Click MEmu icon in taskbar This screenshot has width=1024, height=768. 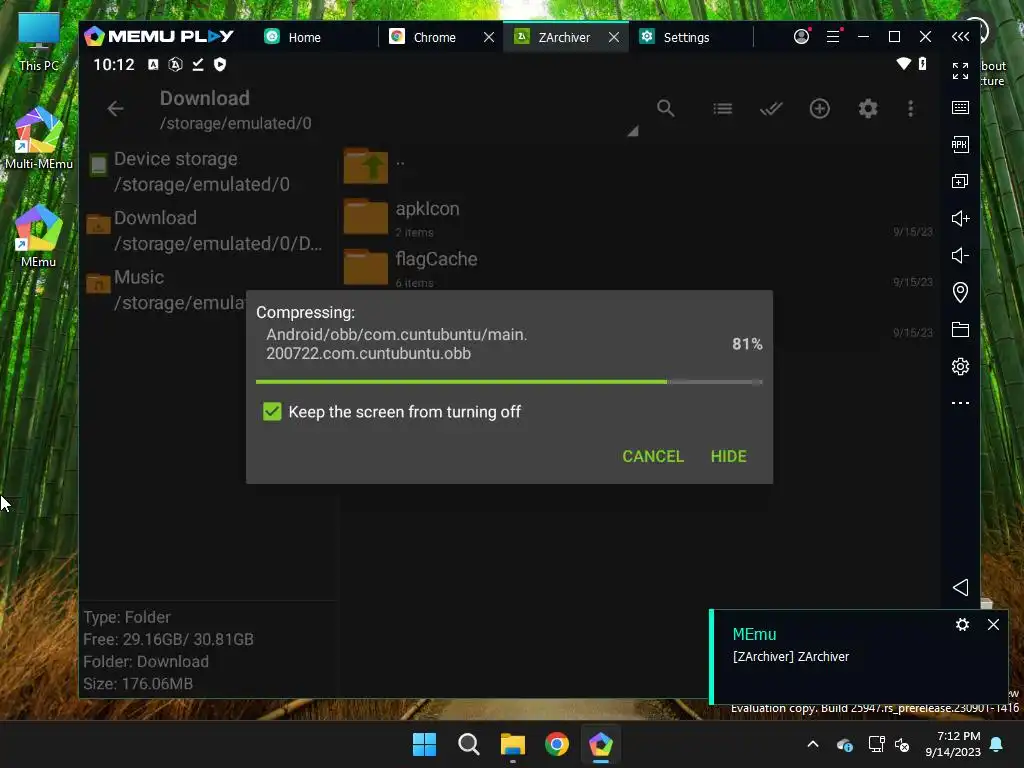[601, 744]
